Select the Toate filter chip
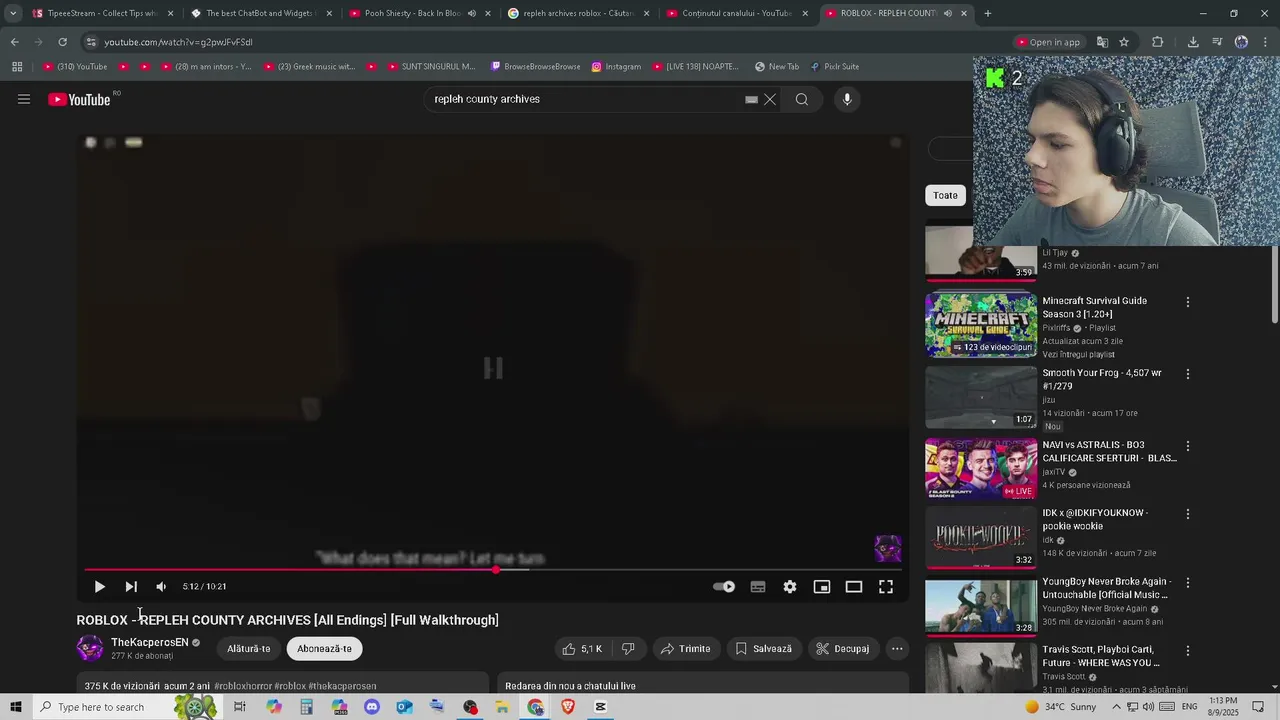1280x720 pixels. [945, 195]
